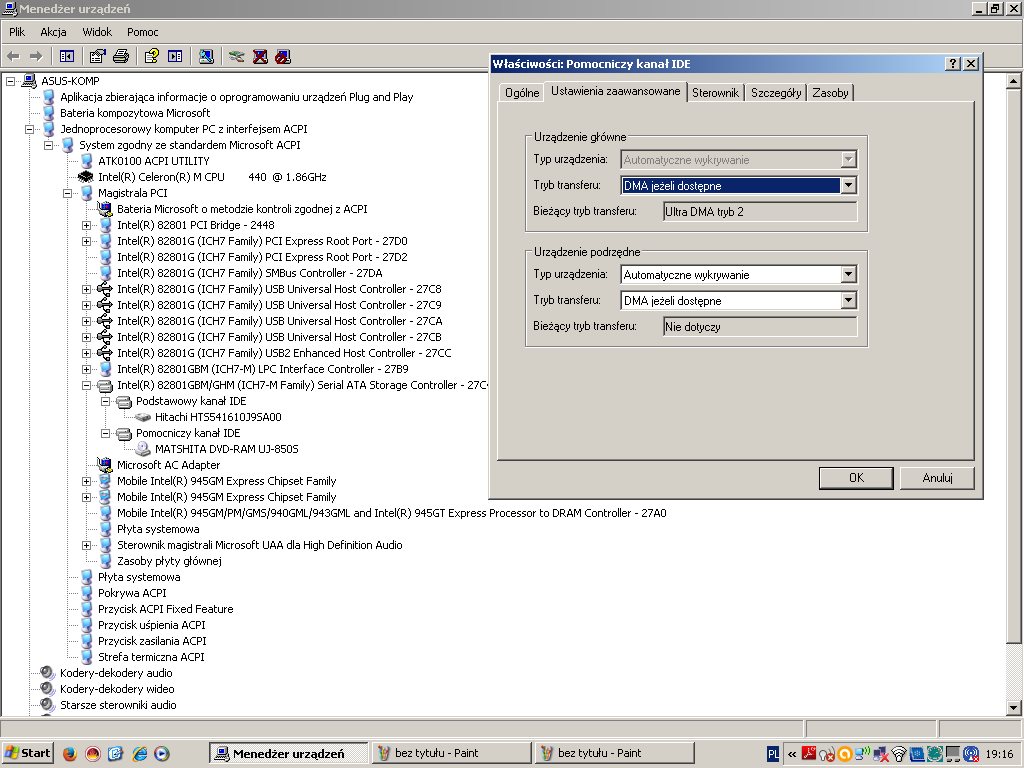This screenshot has height=768, width=1024.
Task: Toggle the console tree pane icon
Action: pyautogui.click(x=67, y=57)
